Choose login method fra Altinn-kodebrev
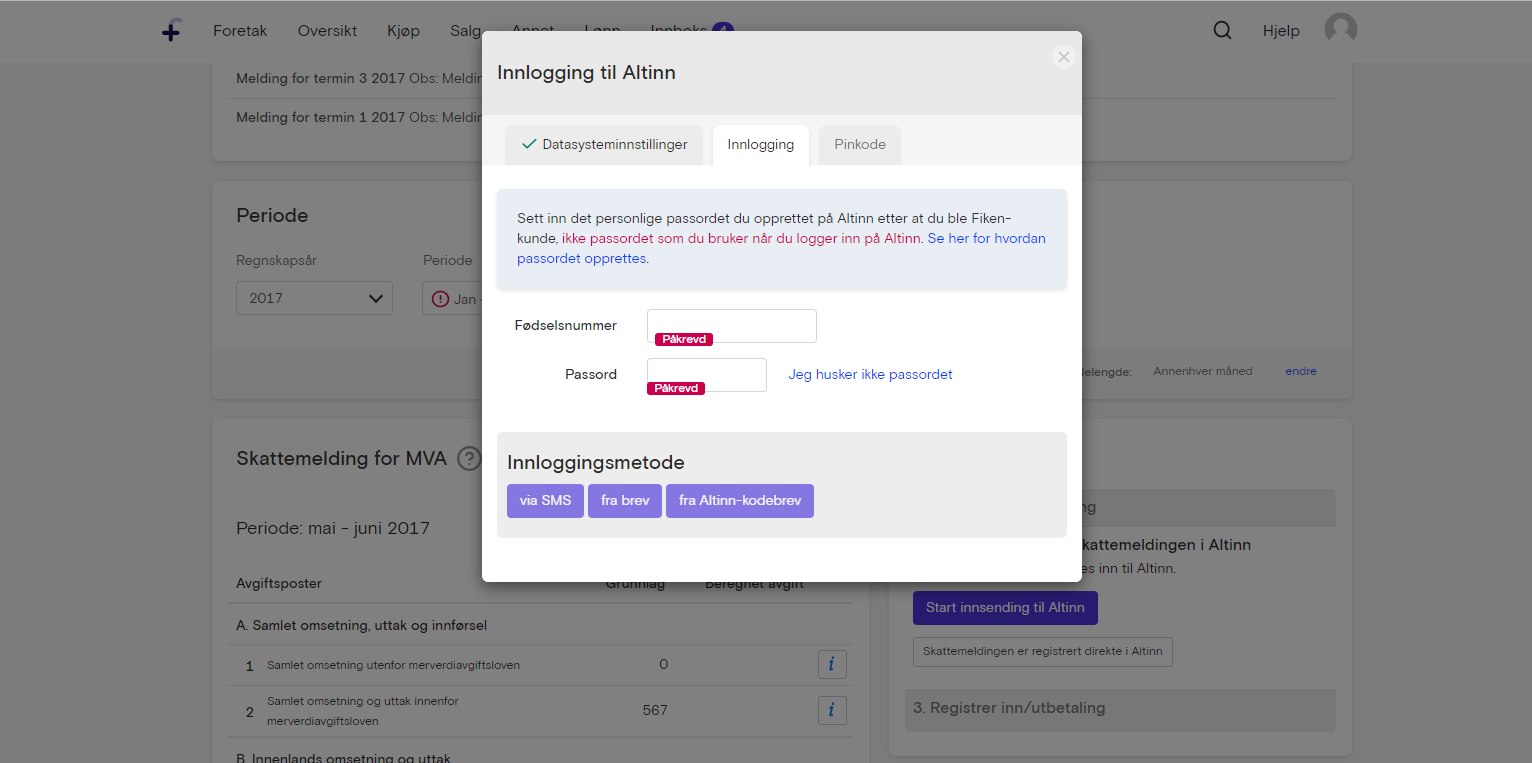Screen dimensions: 1532x763 tap(740, 501)
